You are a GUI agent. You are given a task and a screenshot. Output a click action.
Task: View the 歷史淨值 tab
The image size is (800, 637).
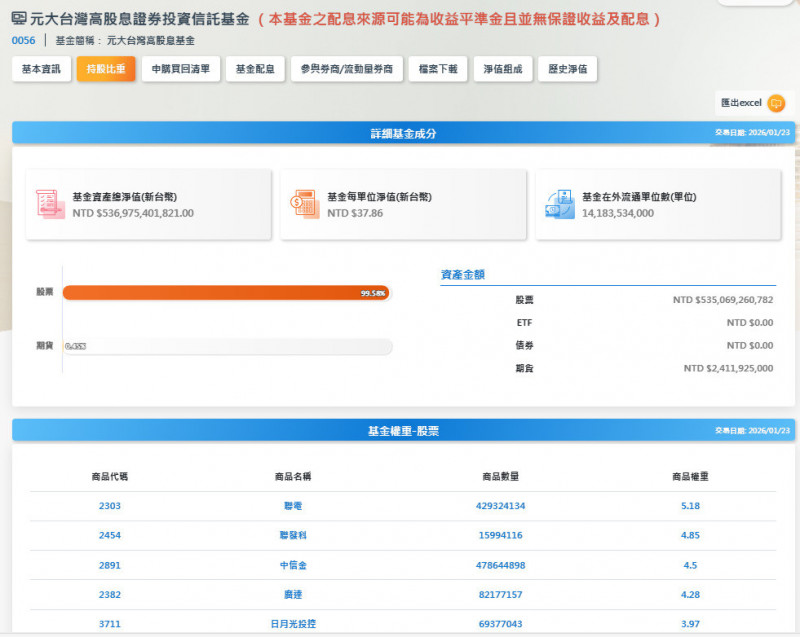pos(567,69)
